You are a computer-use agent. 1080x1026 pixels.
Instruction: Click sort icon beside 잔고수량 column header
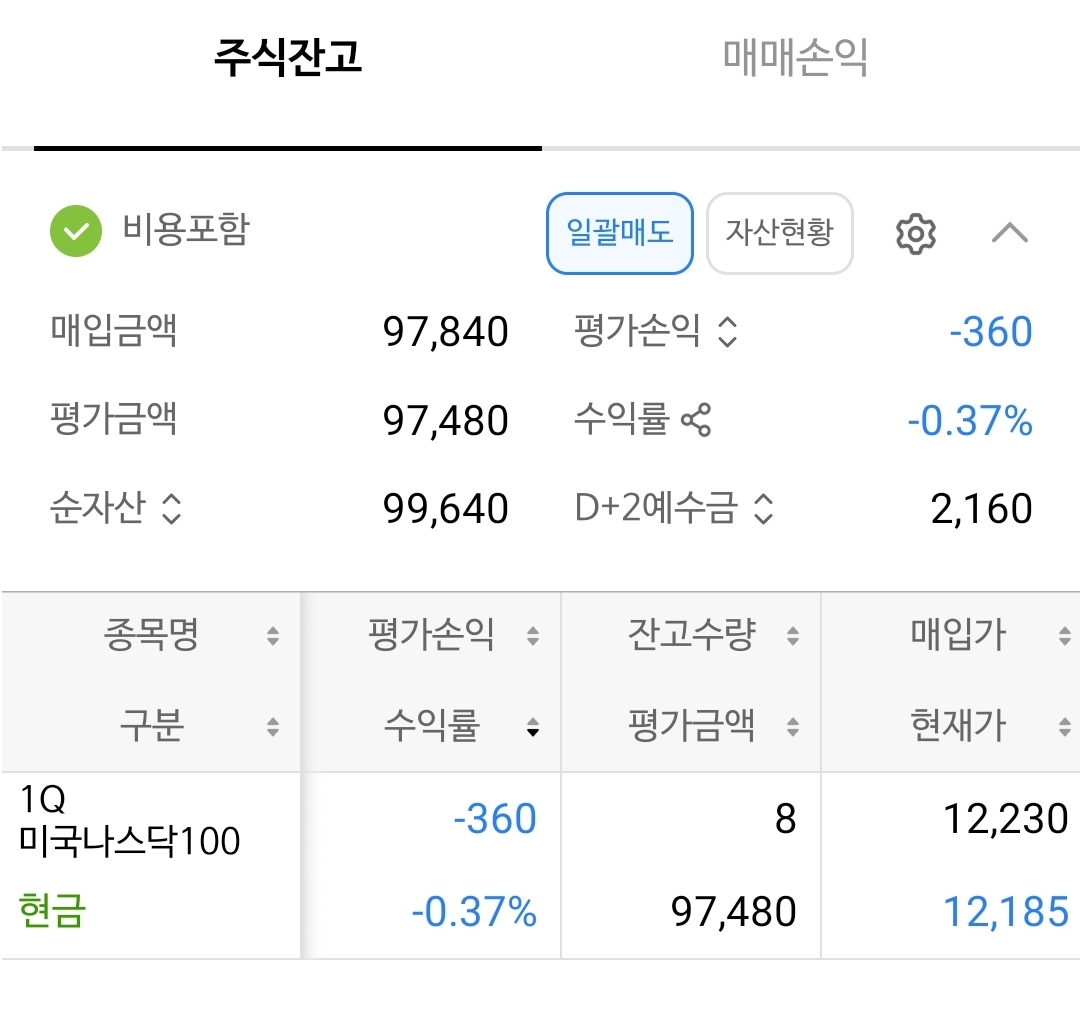coord(793,634)
